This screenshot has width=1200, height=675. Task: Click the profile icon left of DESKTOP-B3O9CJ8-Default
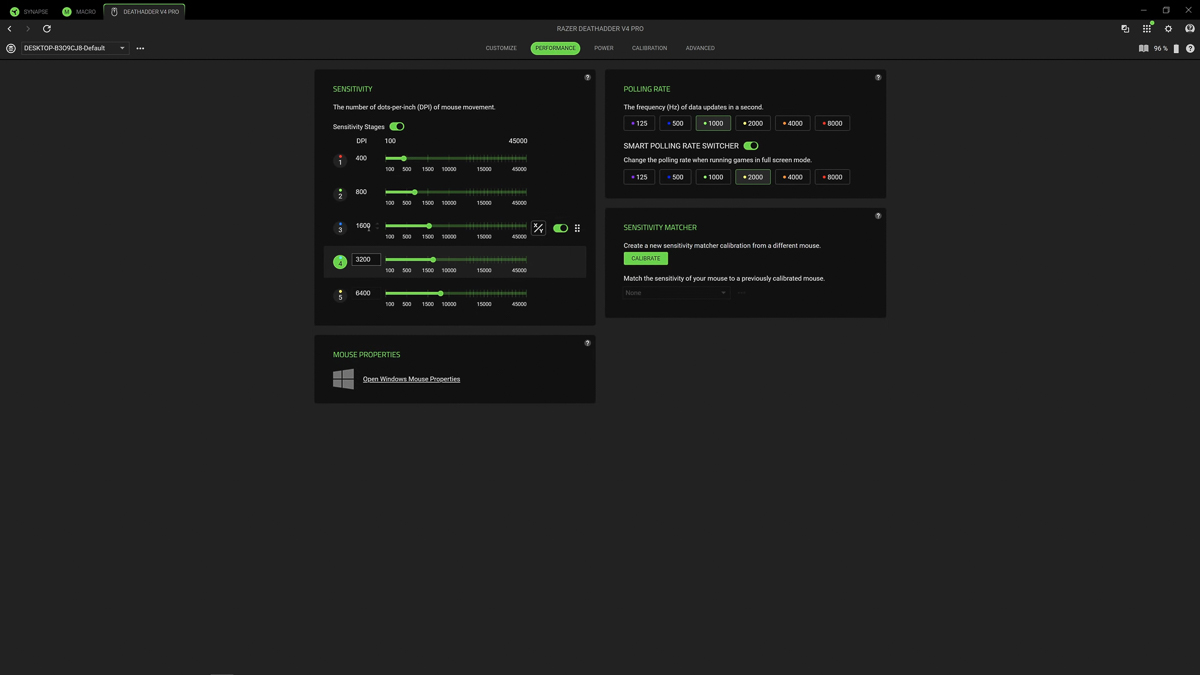tap(11, 48)
